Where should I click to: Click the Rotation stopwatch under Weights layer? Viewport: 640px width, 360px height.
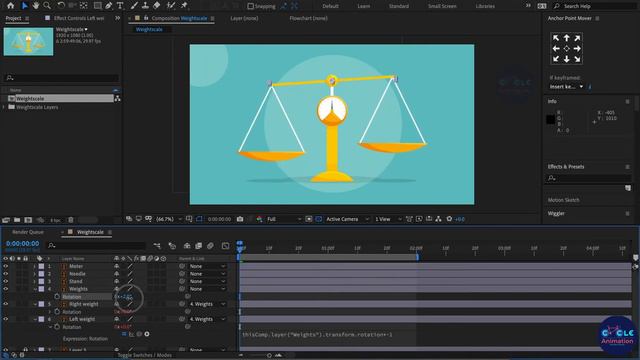point(57,297)
